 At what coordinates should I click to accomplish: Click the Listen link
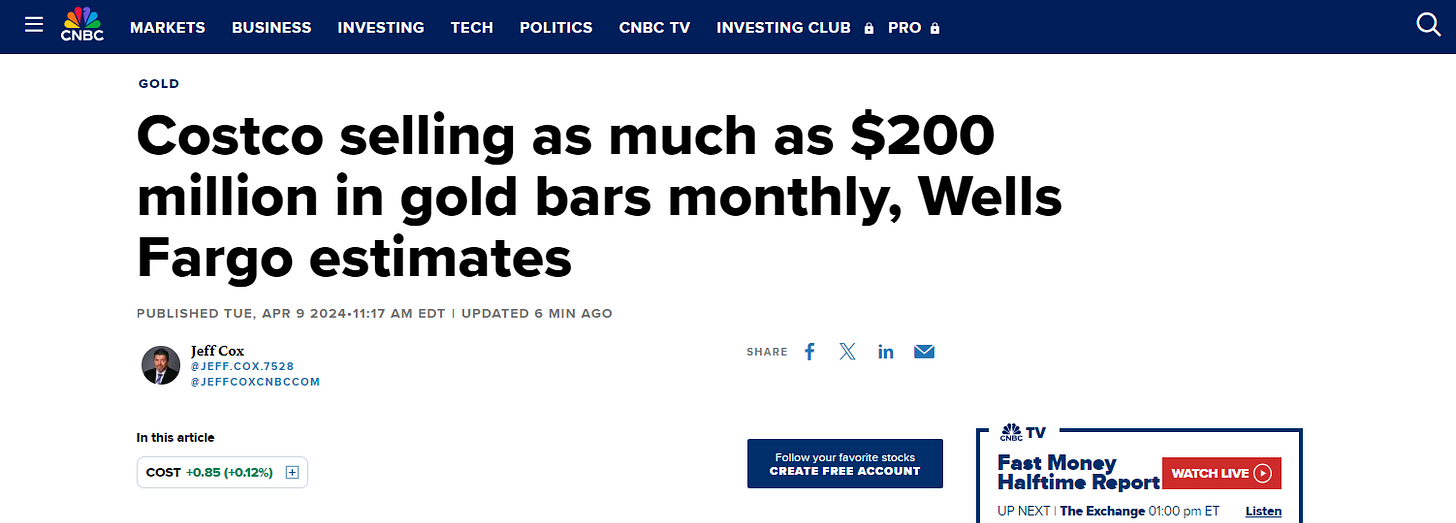(x=1263, y=511)
